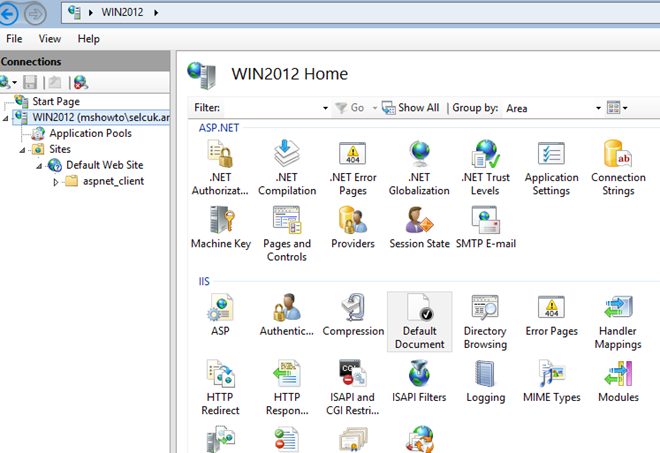Open ISAPI and CGI Restrictions feature

pos(353,387)
